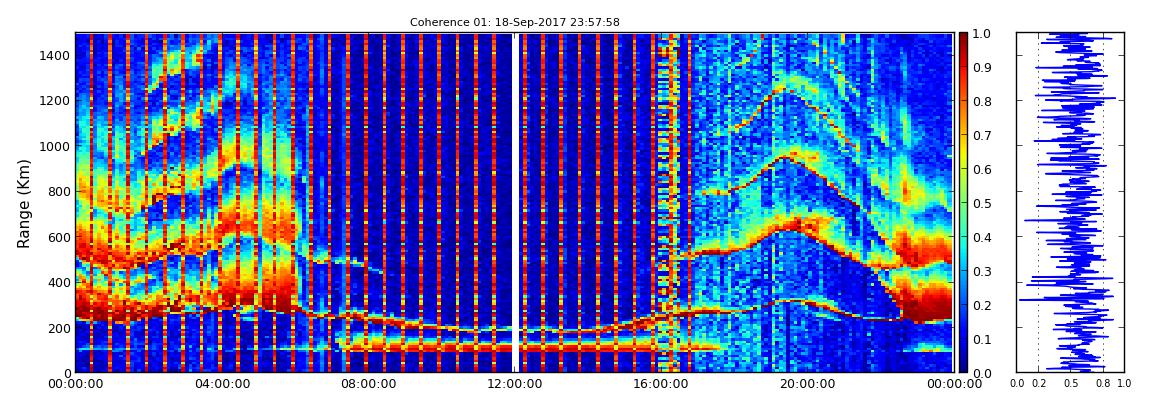Click the blue coherence profile line plot
This screenshot has height=407, width=1150.
[x=1071, y=202]
